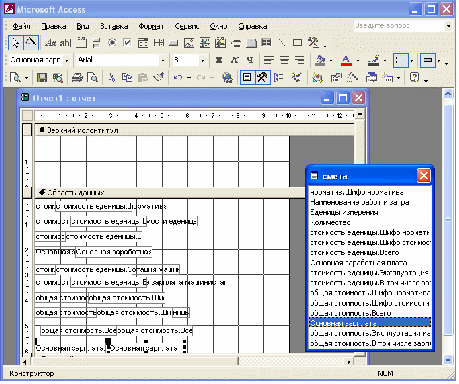Align text right
Screen dimensions: 459x384
pos(300,60)
